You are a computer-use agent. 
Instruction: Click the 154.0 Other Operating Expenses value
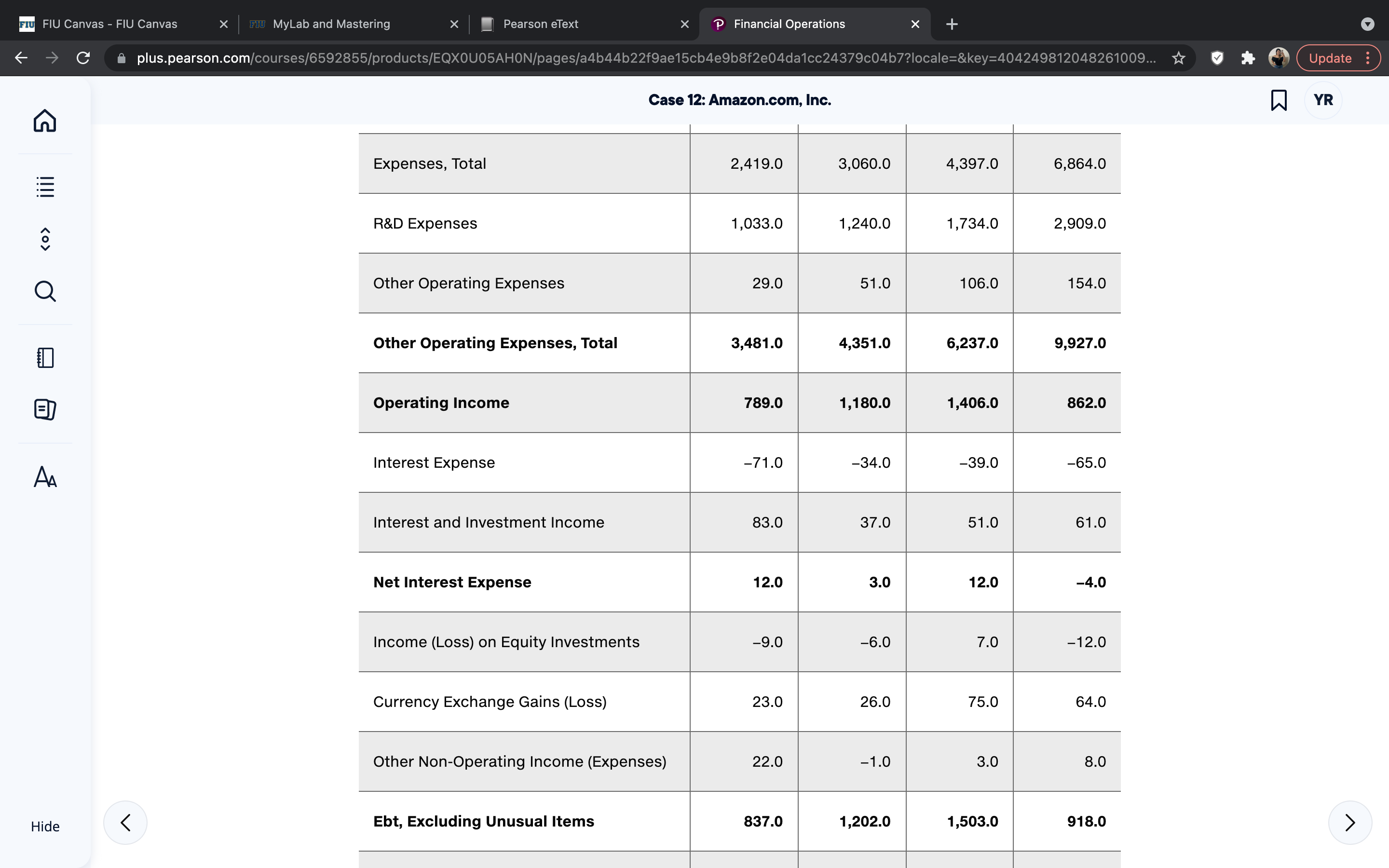point(1086,283)
